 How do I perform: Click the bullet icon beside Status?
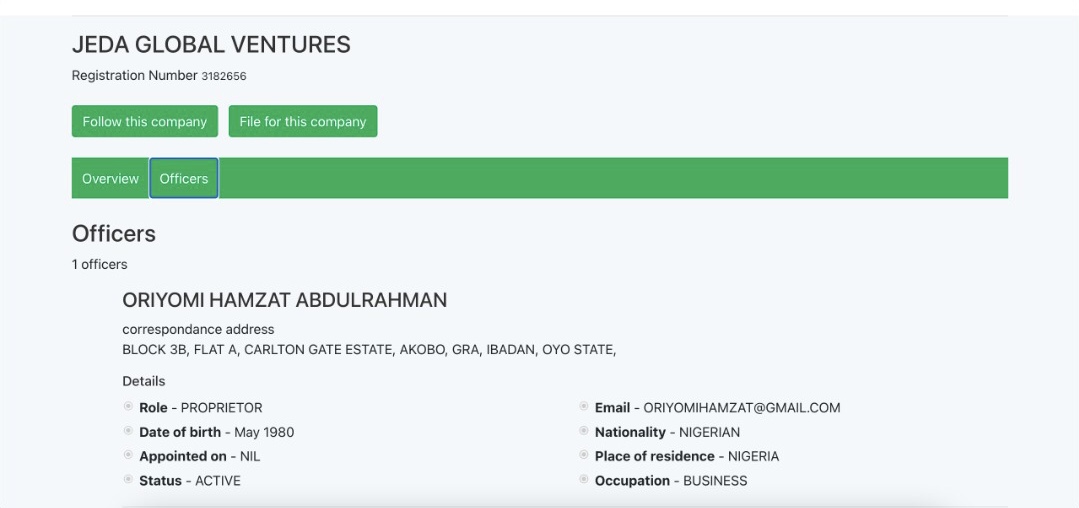[x=128, y=480]
